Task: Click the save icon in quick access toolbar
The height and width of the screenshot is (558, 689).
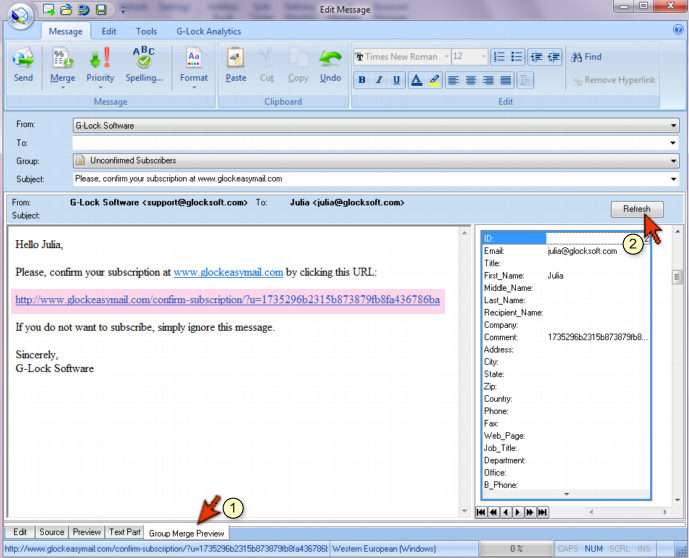Action: coord(102,9)
